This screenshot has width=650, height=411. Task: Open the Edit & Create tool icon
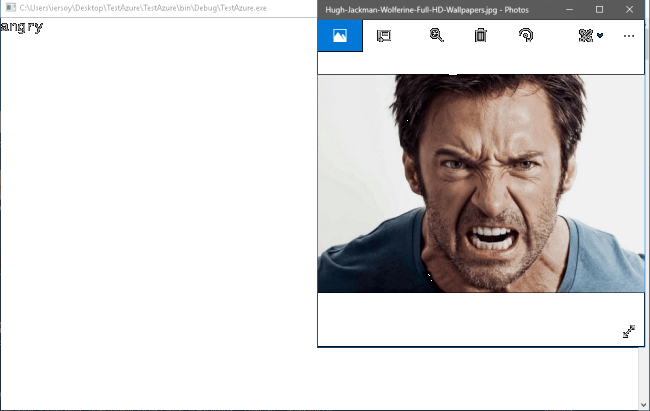coord(585,35)
